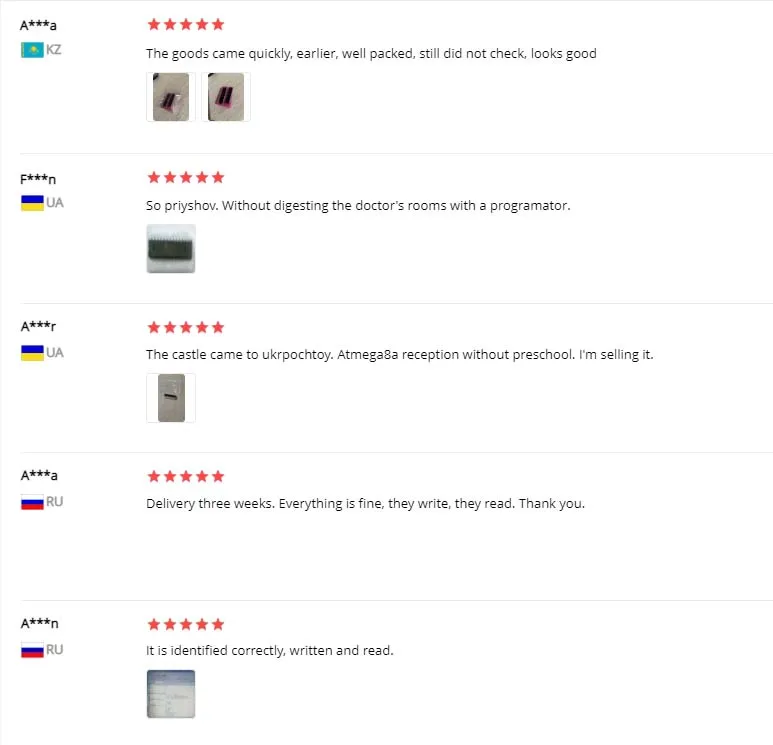Viewport: 773px width, 745px height.
Task: Open the photo attached to A***r's review
Action: 170,397
